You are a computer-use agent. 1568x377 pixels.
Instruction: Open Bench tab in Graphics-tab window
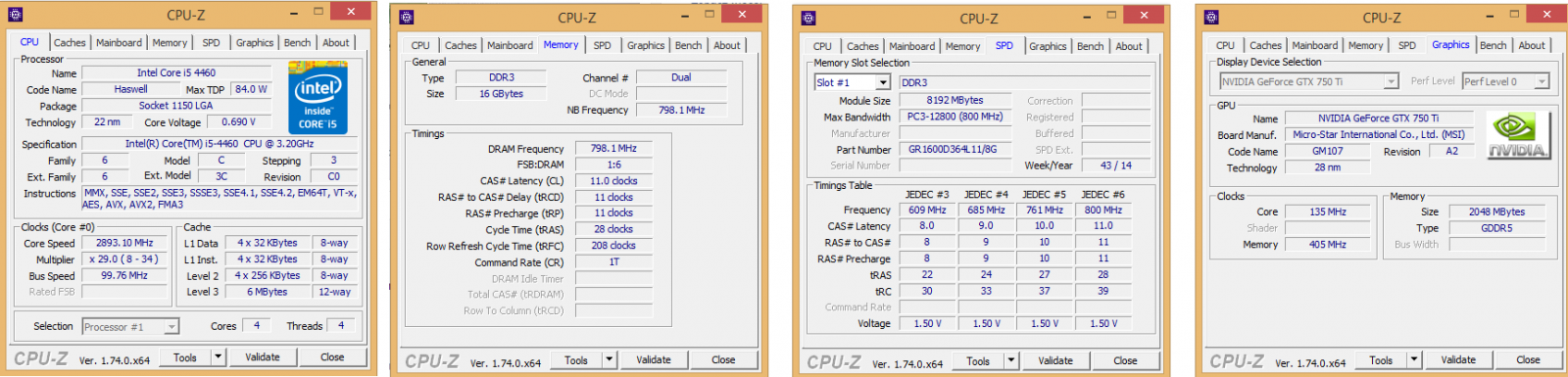1494,45
